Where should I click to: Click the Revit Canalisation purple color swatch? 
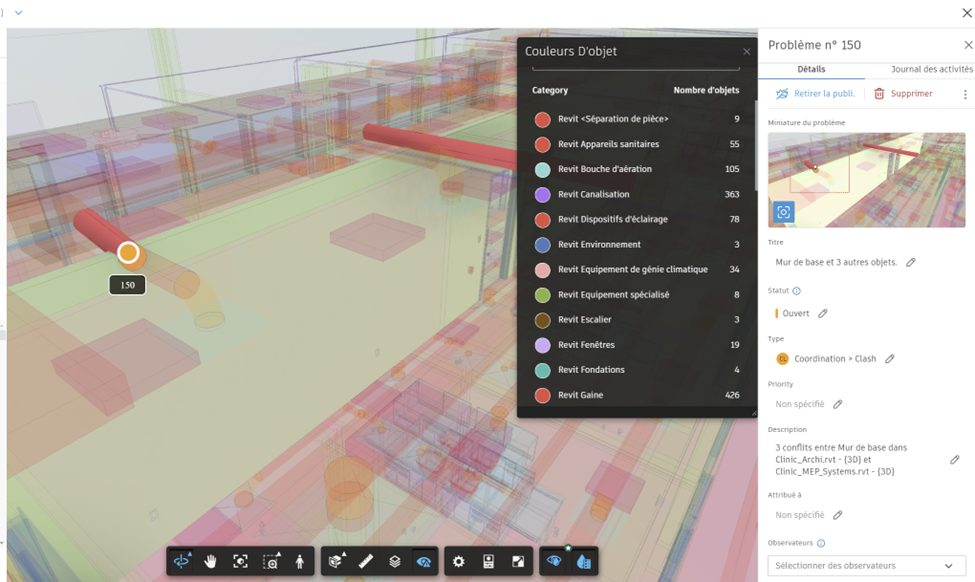coord(542,194)
